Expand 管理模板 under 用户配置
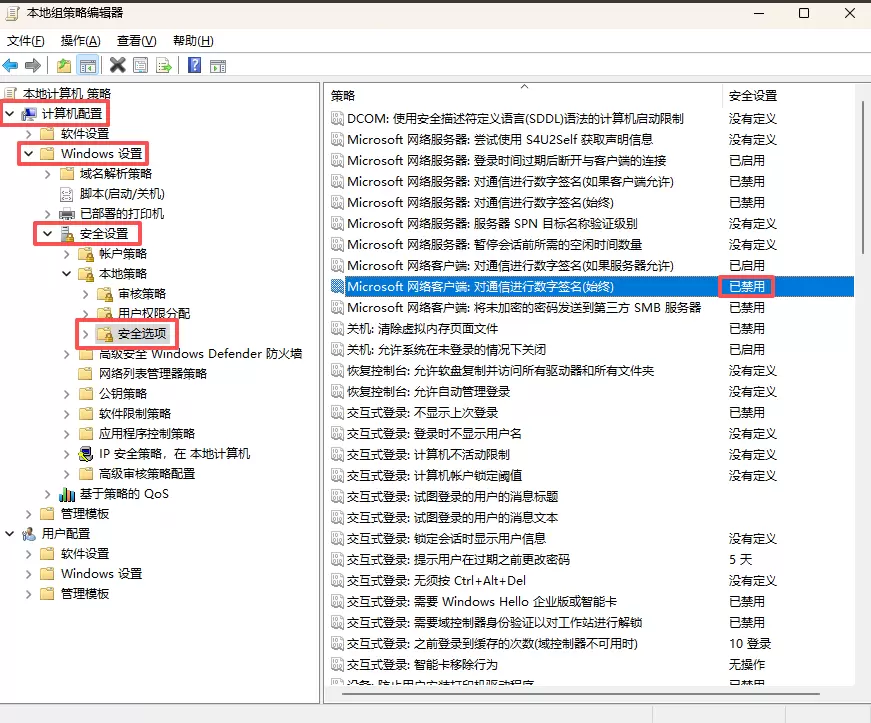This screenshot has width=871, height=723. click(29, 594)
